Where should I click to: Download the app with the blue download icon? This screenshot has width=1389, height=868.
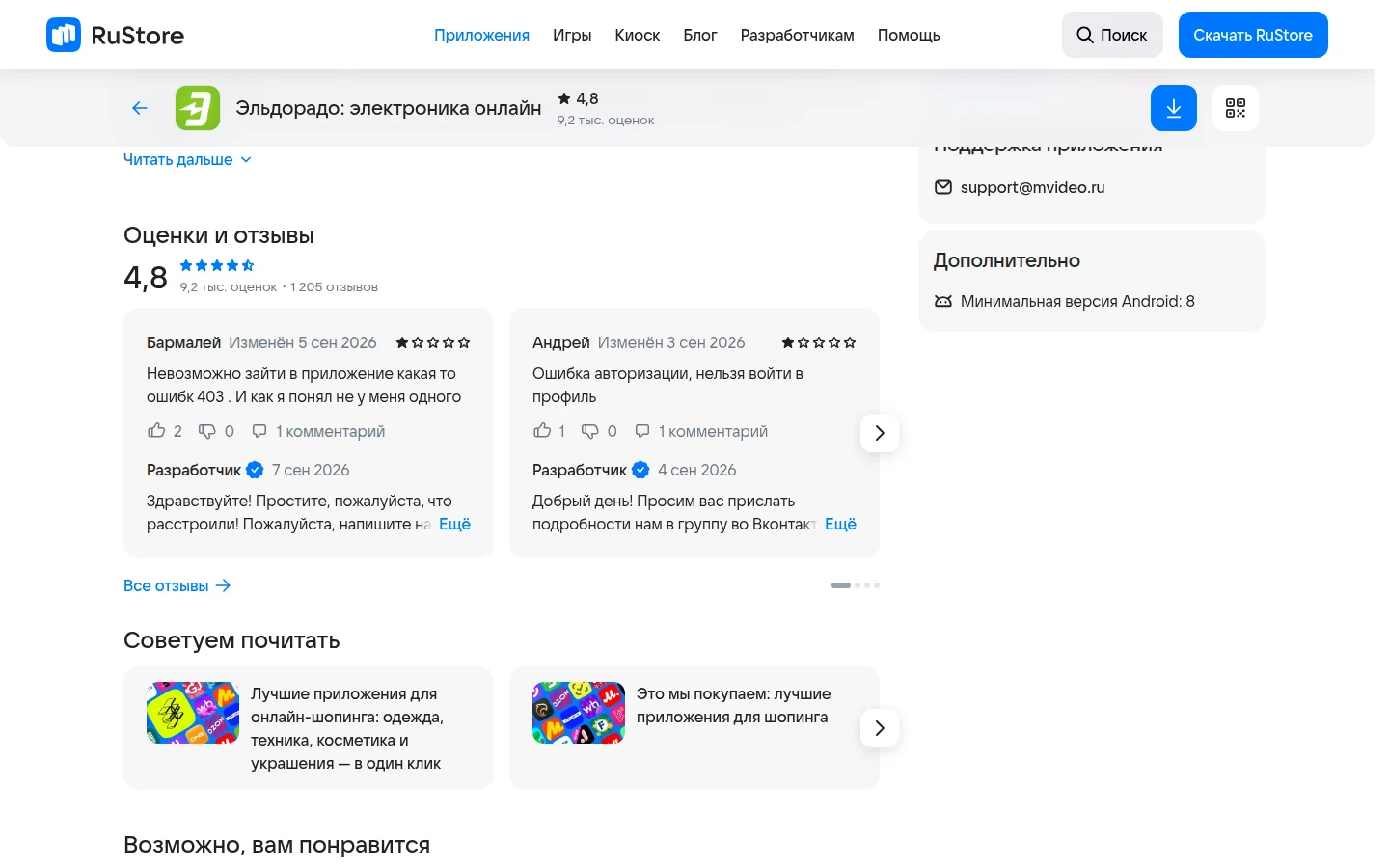click(1174, 108)
